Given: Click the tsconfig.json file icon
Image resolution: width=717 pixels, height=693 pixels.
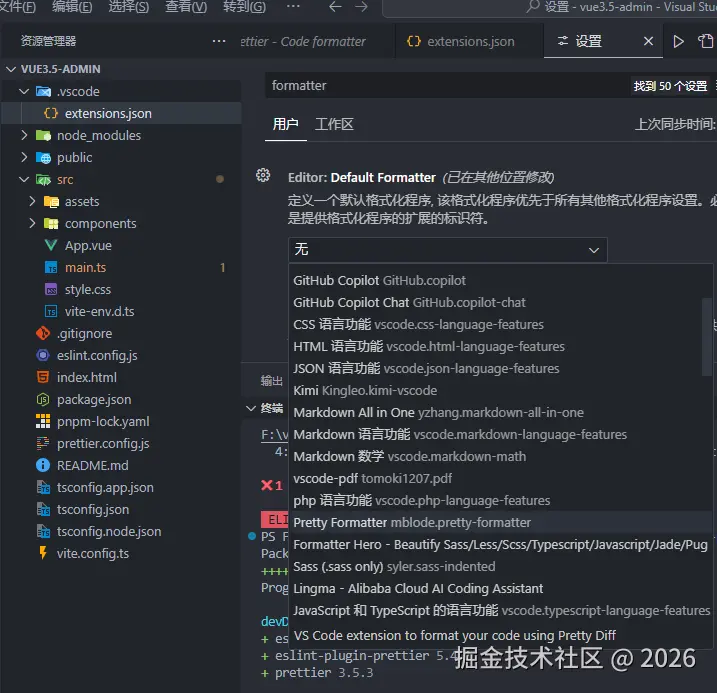Looking at the screenshot, I should 43,509.
